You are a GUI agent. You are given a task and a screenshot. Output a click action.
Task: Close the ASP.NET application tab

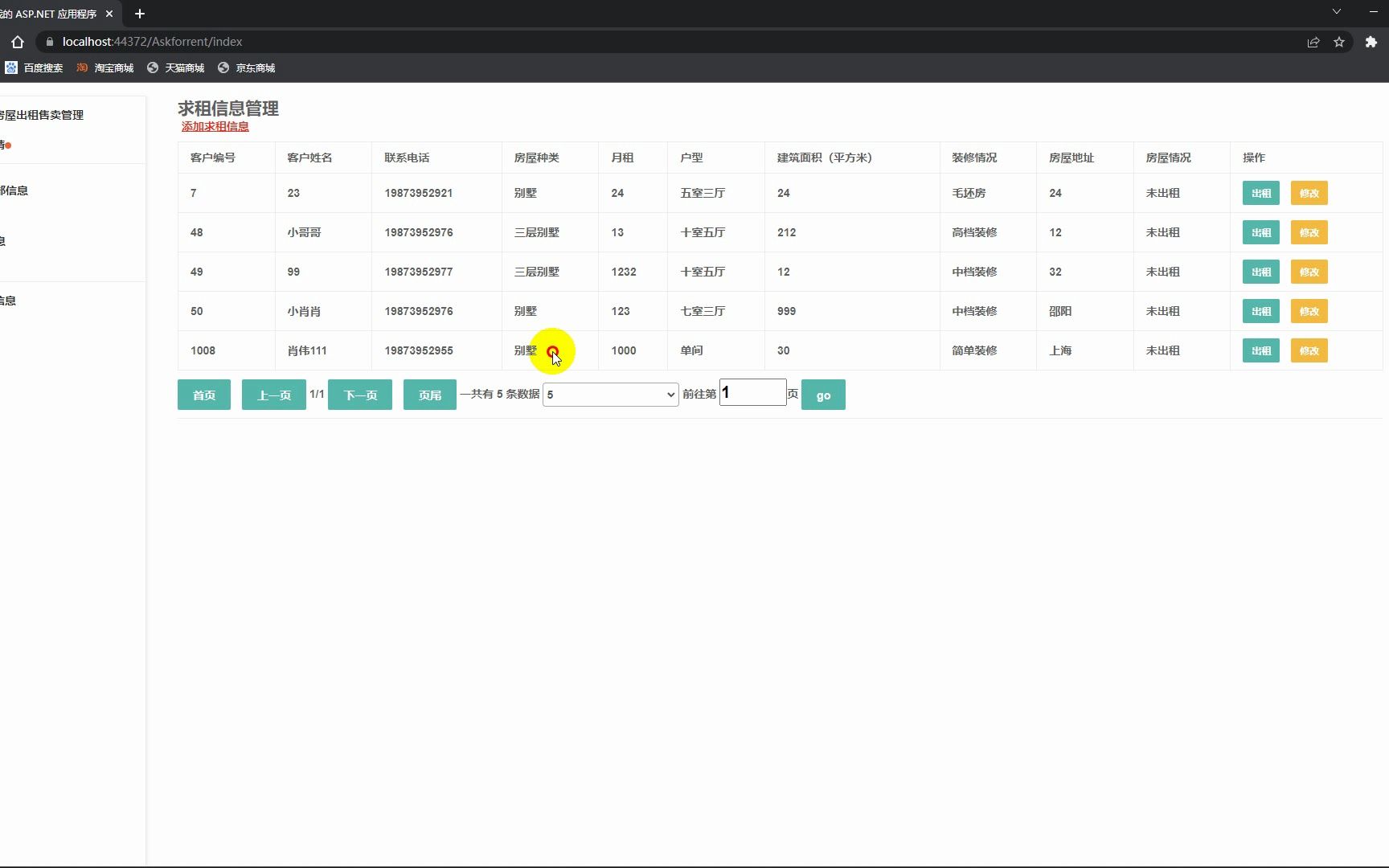[x=109, y=14]
